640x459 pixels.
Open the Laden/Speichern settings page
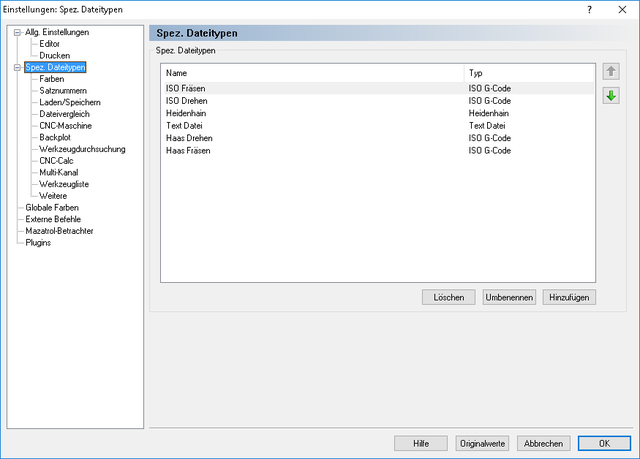70,102
